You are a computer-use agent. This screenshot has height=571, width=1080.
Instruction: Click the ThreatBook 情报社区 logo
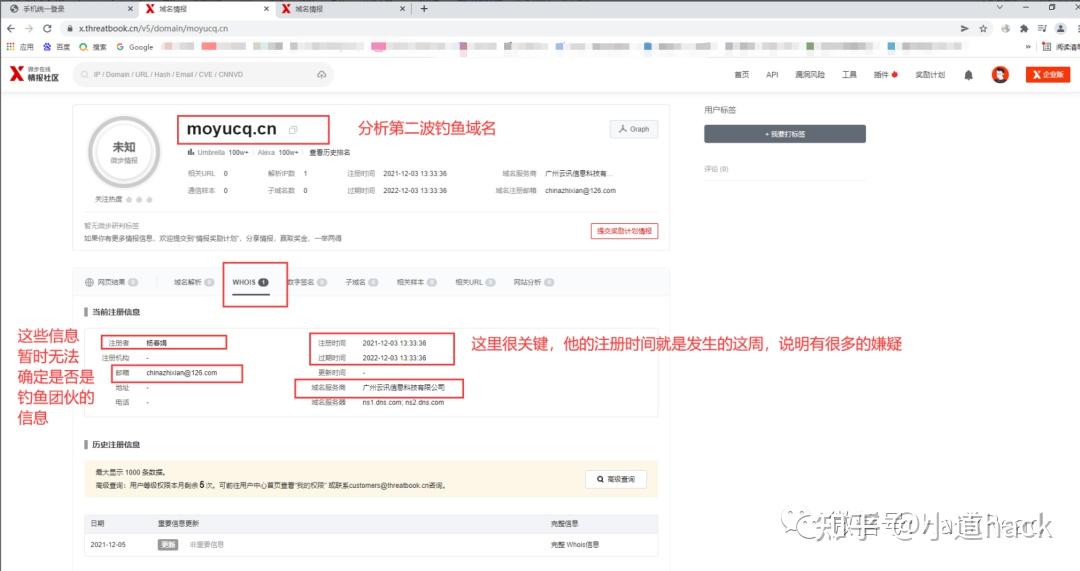click(34, 74)
